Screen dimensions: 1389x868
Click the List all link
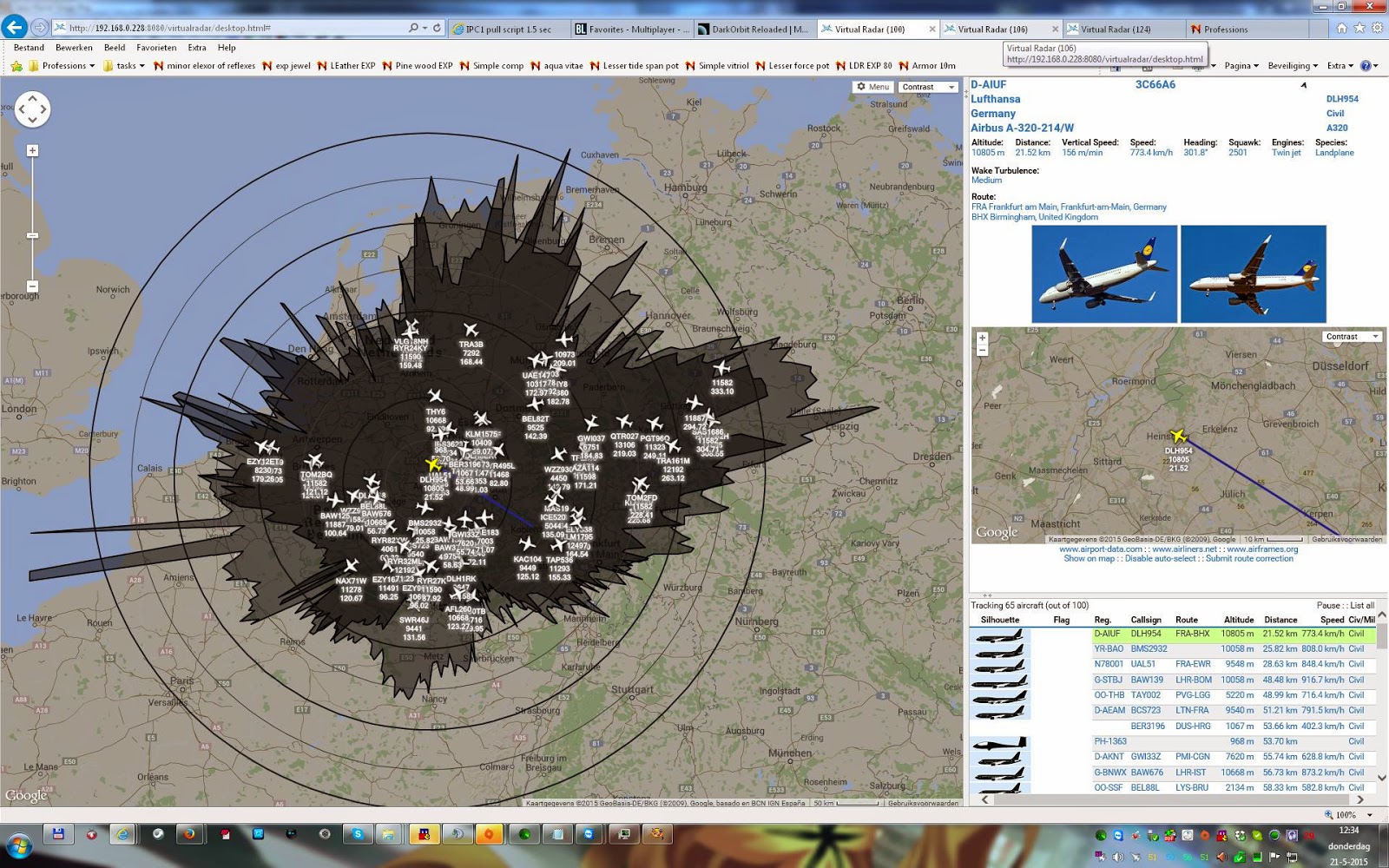tap(1362, 606)
